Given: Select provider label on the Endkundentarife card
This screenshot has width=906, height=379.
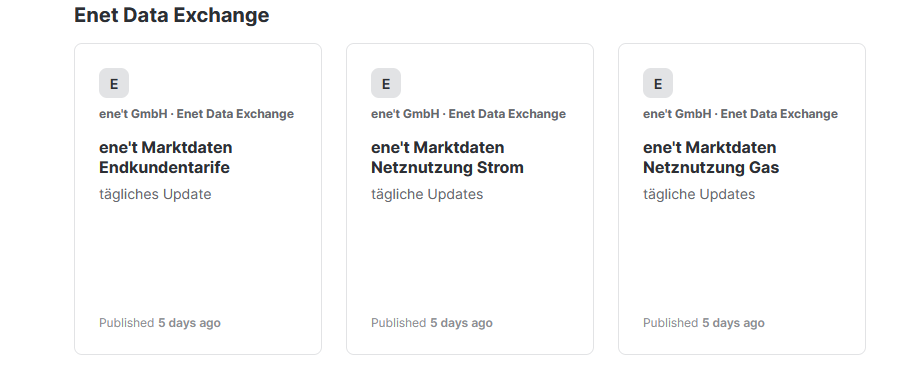Looking at the screenshot, I should pos(196,114).
